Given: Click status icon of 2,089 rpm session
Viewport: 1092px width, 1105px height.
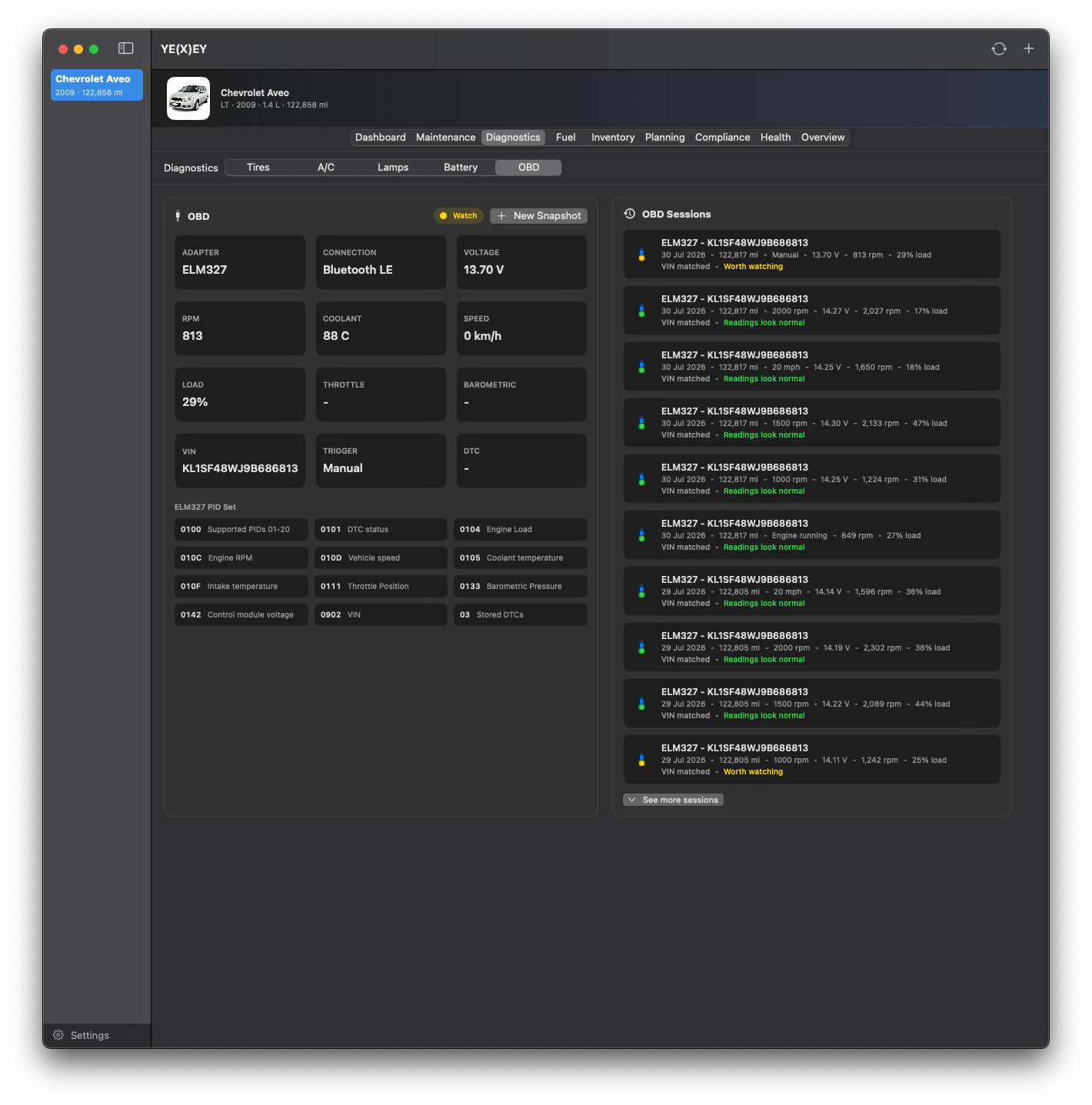Looking at the screenshot, I should coord(641,704).
